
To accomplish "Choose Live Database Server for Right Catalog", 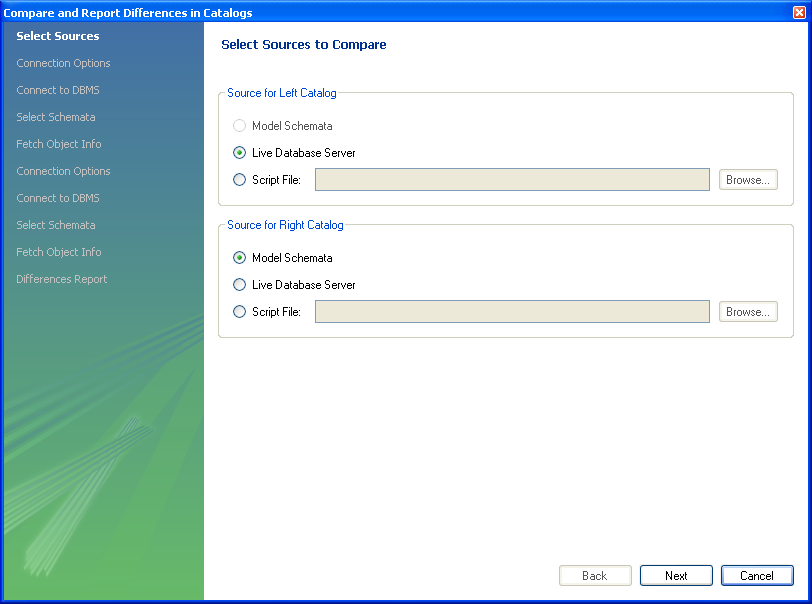I will tap(239, 285).
